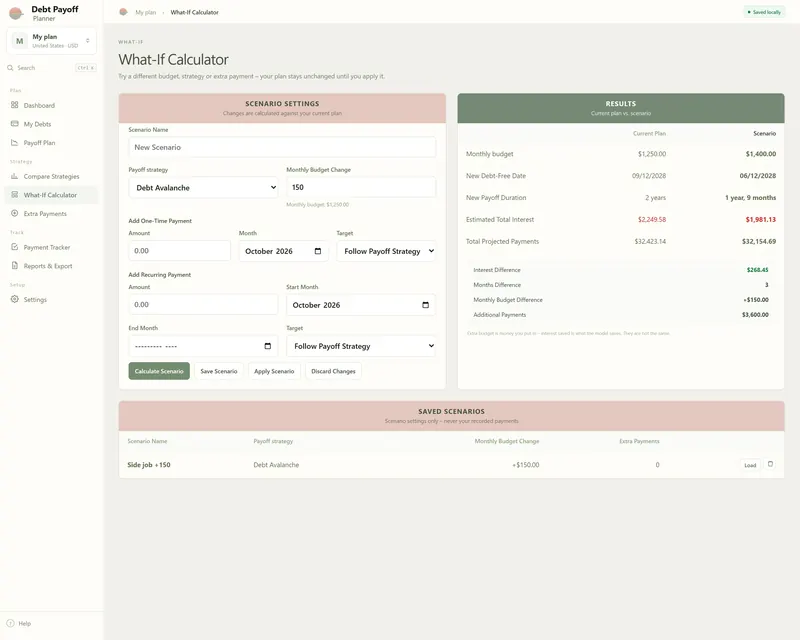Click the What-If Calculator sidebar icon

coord(14,194)
